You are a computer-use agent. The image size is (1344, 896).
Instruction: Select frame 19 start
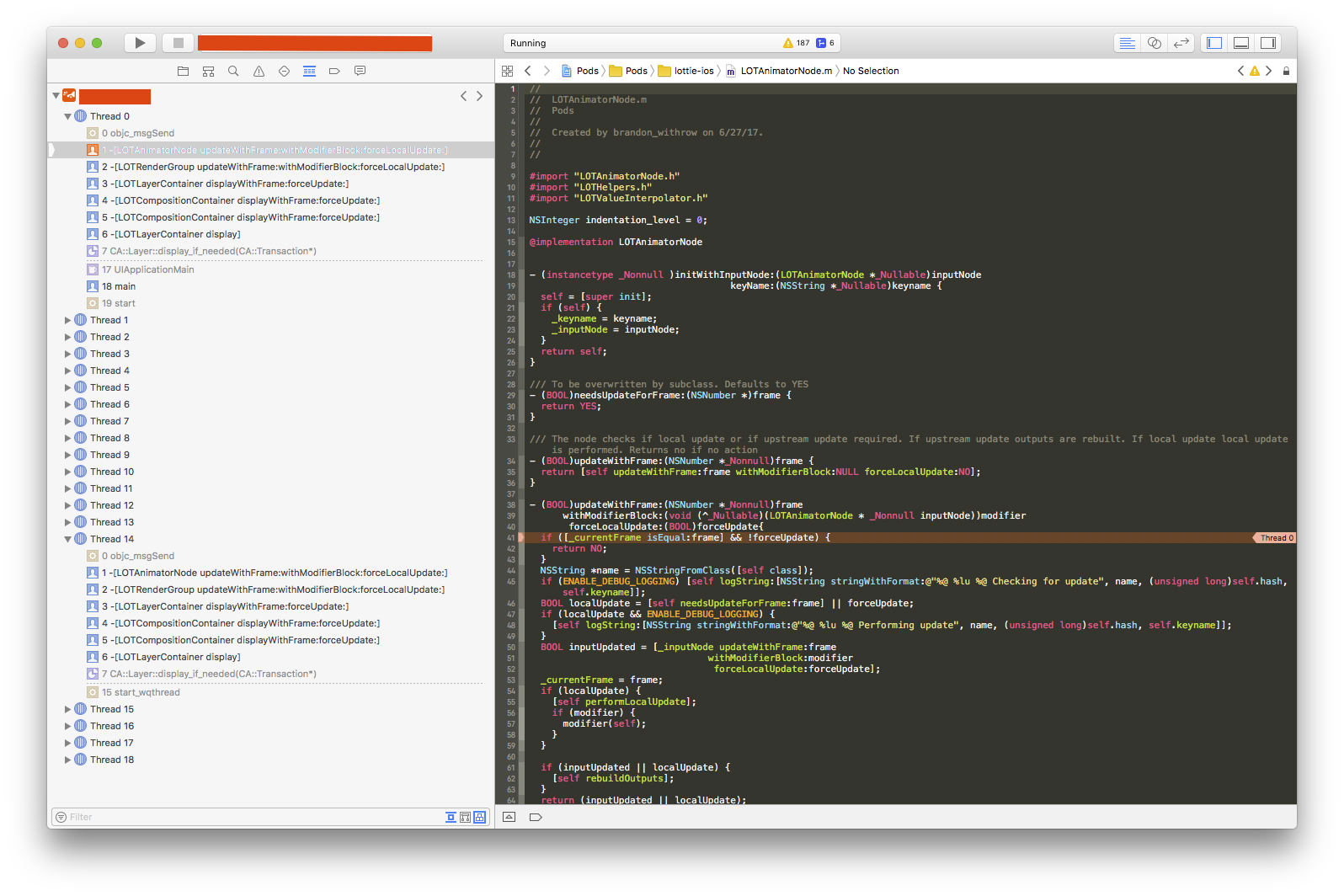pyautogui.click(x=270, y=303)
